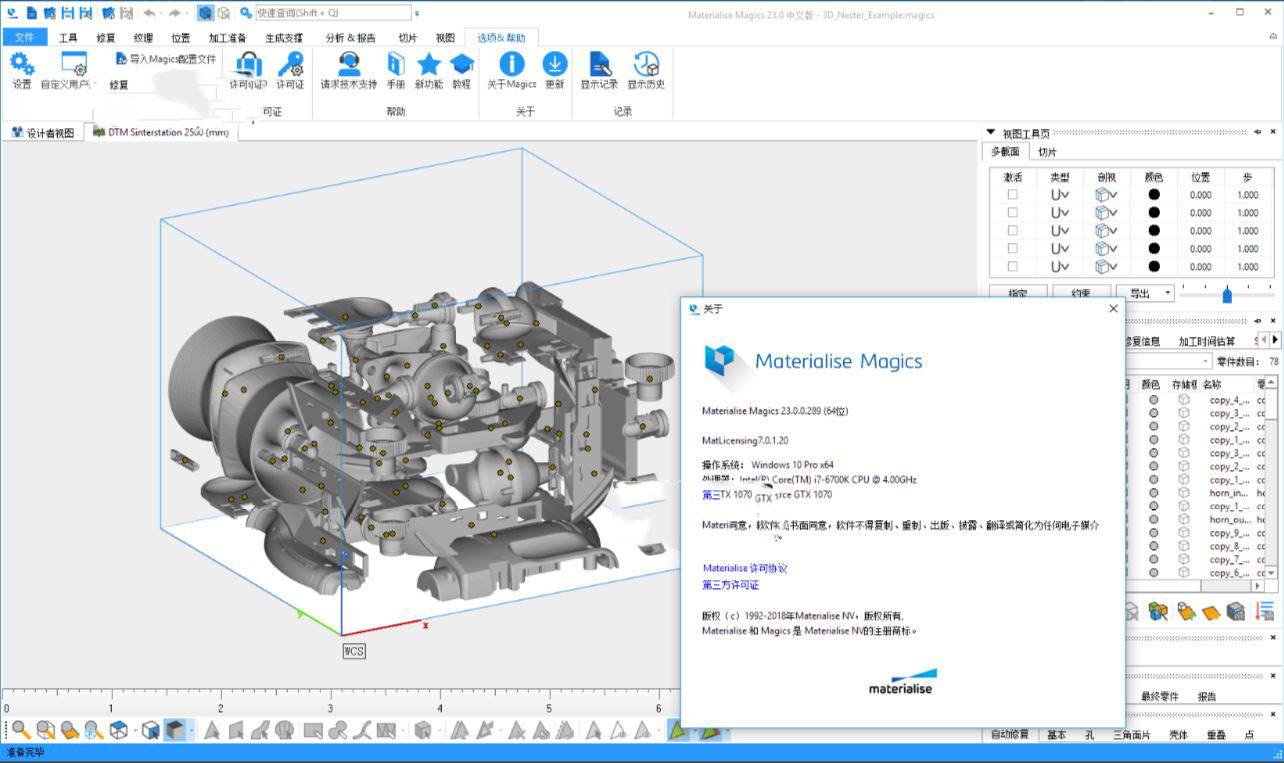Image resolution: width=1284 pixels, height=763 pixels.
Task: Open quick access toolbar customize arrow
Action: 417,13
